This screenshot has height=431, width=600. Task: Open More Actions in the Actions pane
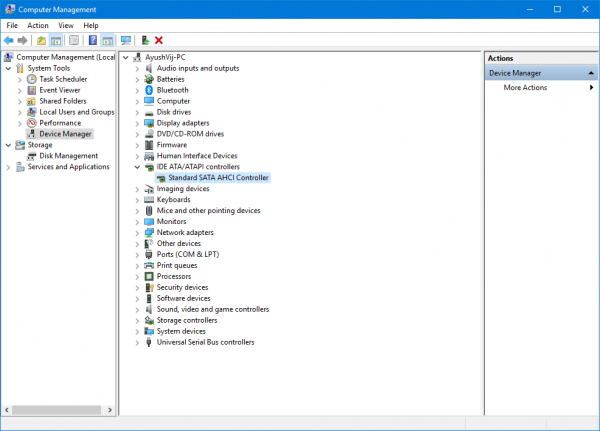tap(525, 88)
